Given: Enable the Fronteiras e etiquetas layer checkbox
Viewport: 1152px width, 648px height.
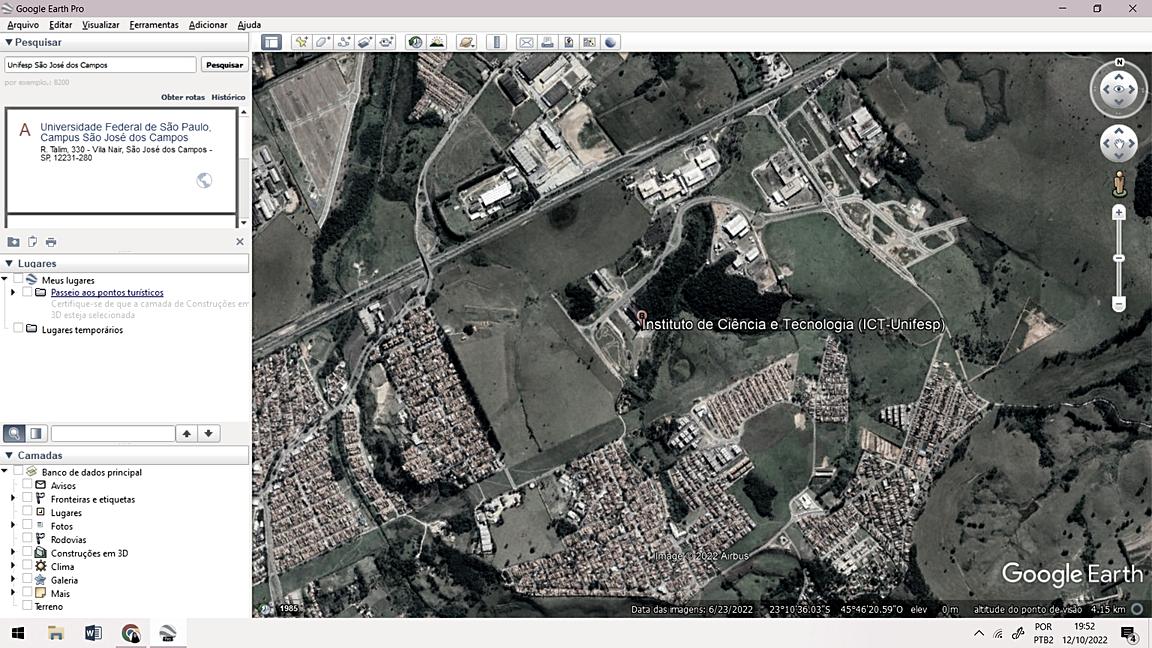Looking at the screenshot, I should pos(27,499).
